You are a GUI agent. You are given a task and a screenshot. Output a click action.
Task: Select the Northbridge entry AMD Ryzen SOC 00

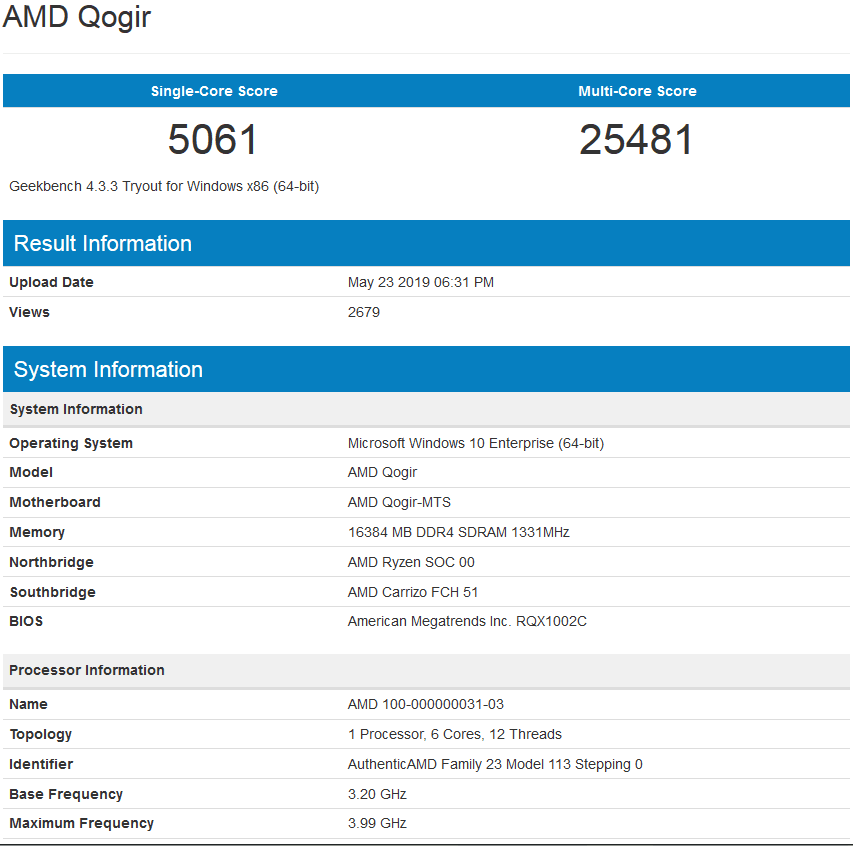[410, 562]
